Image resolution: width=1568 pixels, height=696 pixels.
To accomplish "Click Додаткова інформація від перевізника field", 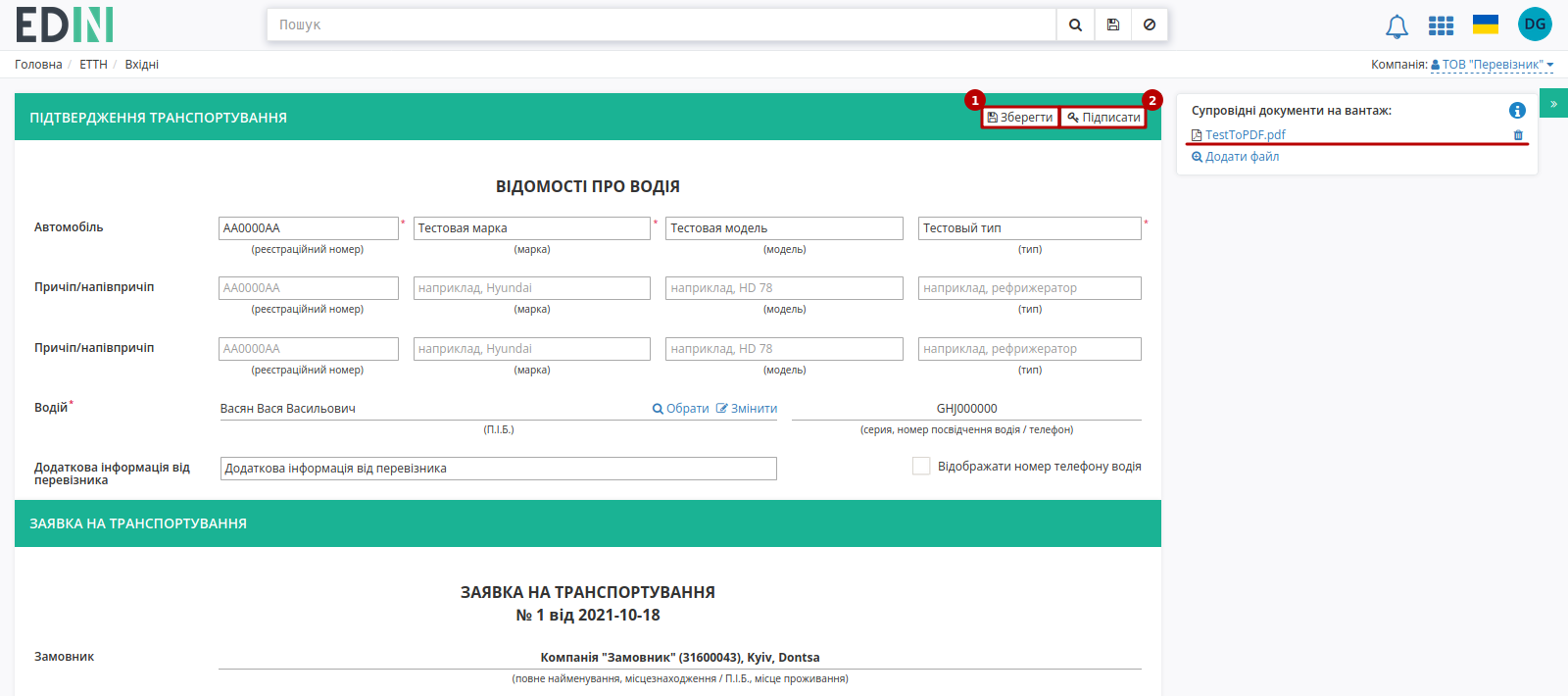I will pyautogui.click(x=499, y=469).
